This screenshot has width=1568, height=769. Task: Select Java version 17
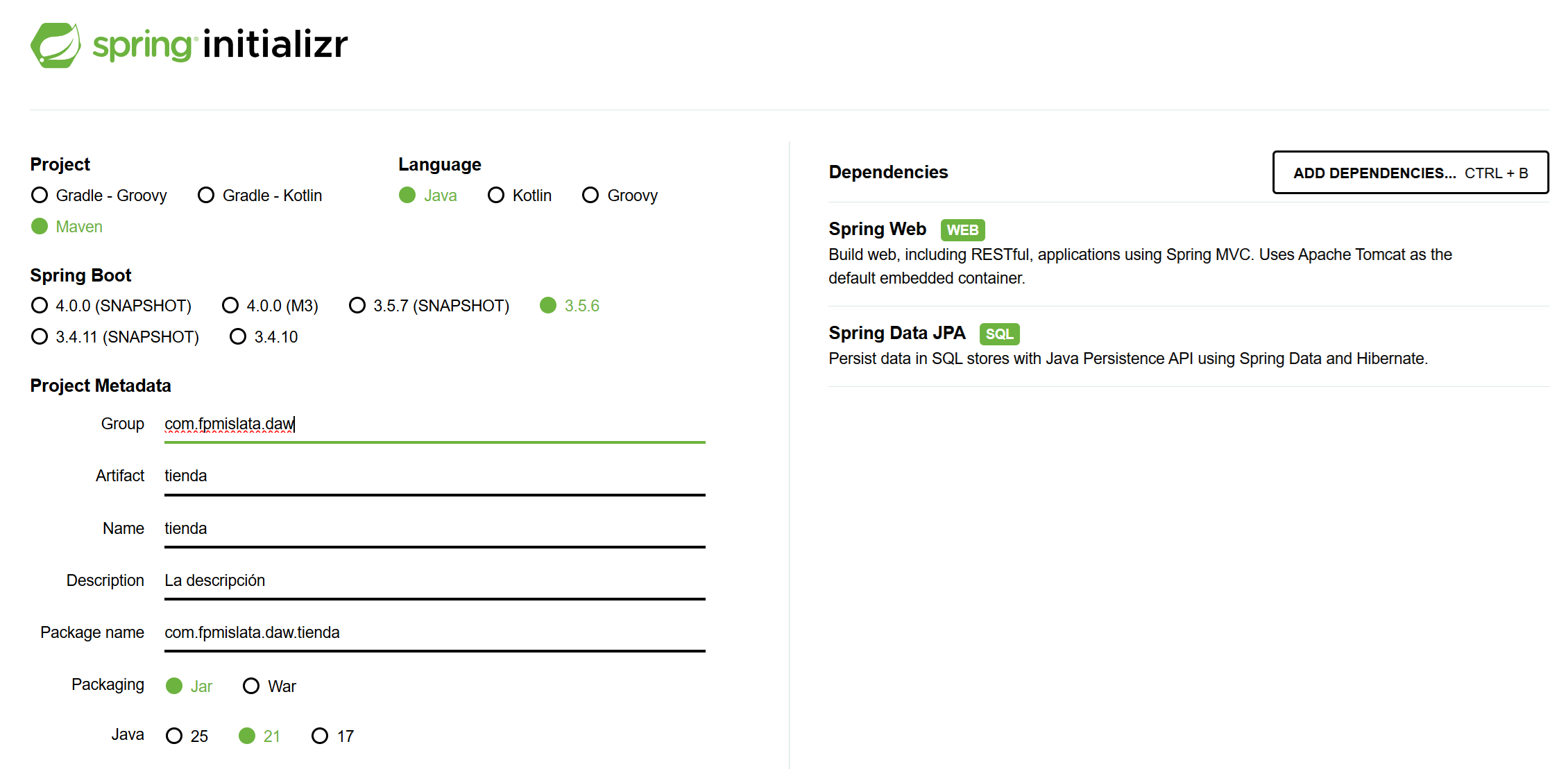320,736
